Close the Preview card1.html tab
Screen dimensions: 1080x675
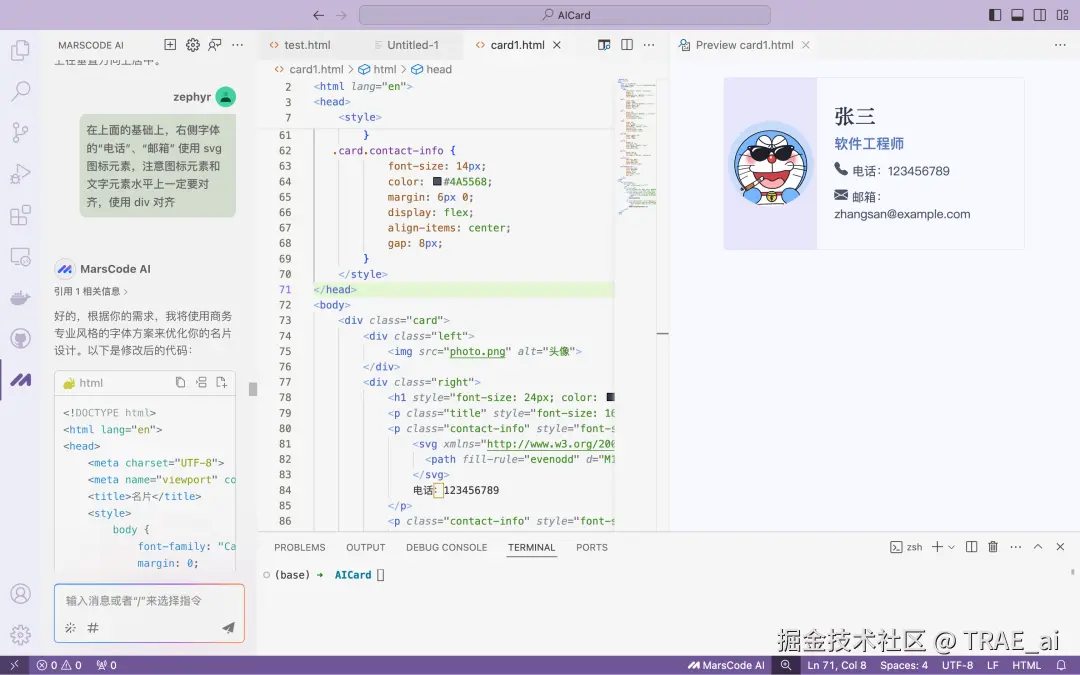point(806,45)
